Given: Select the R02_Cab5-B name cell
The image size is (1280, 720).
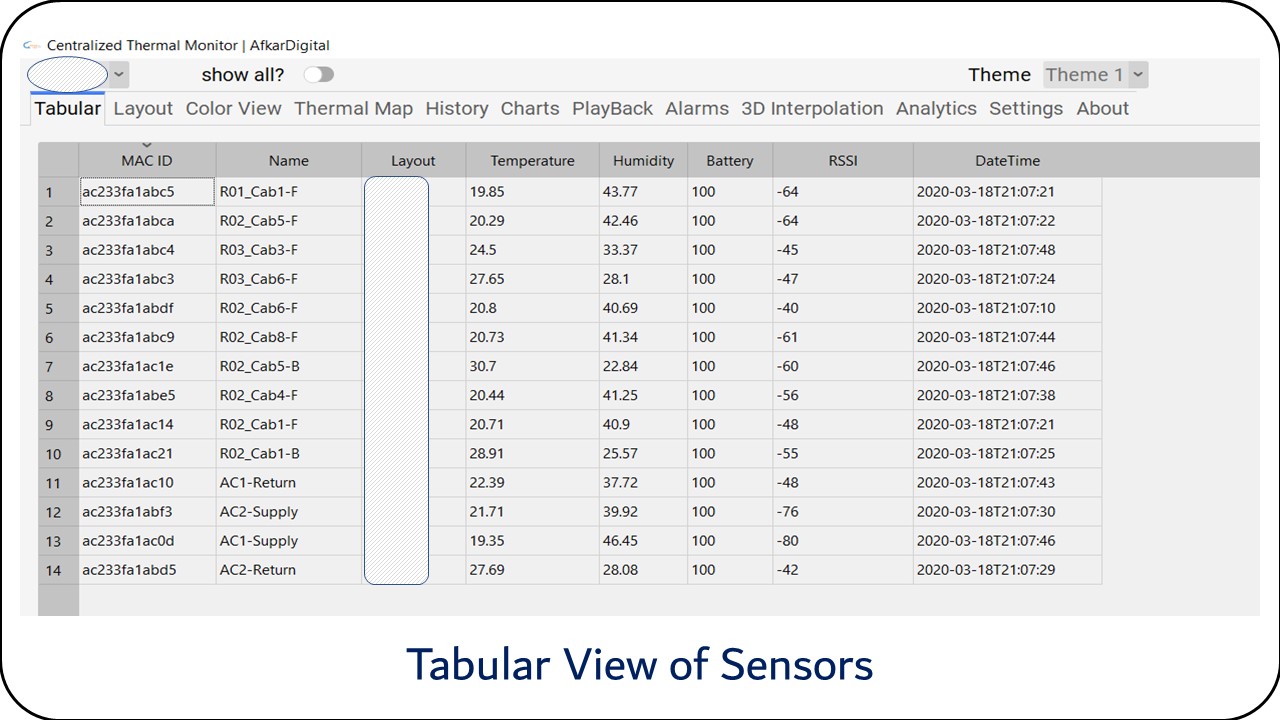Looking at the screenshot, I should point(288,367).
